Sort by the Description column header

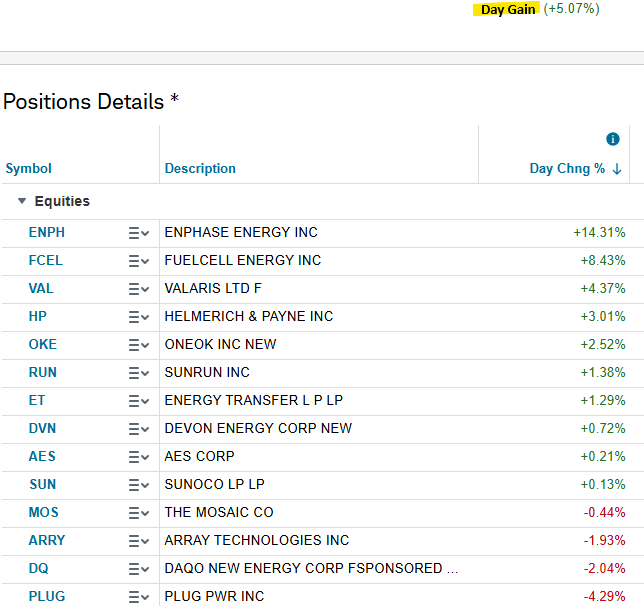pos(200,168)
